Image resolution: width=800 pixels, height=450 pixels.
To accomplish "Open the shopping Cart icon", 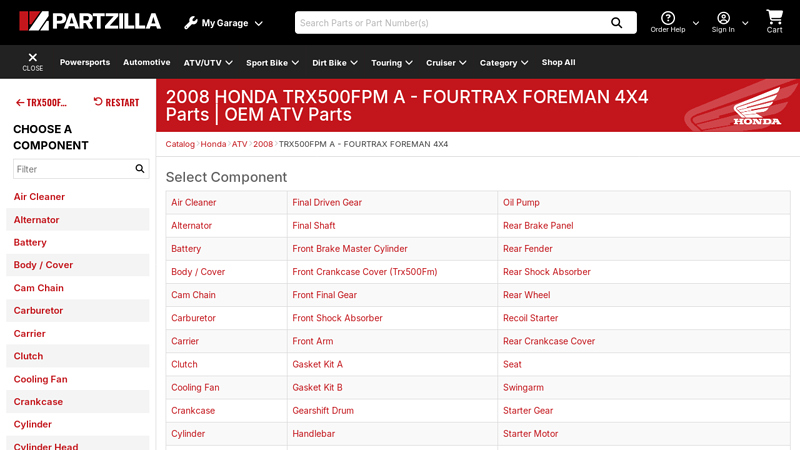I will [774, 17].
